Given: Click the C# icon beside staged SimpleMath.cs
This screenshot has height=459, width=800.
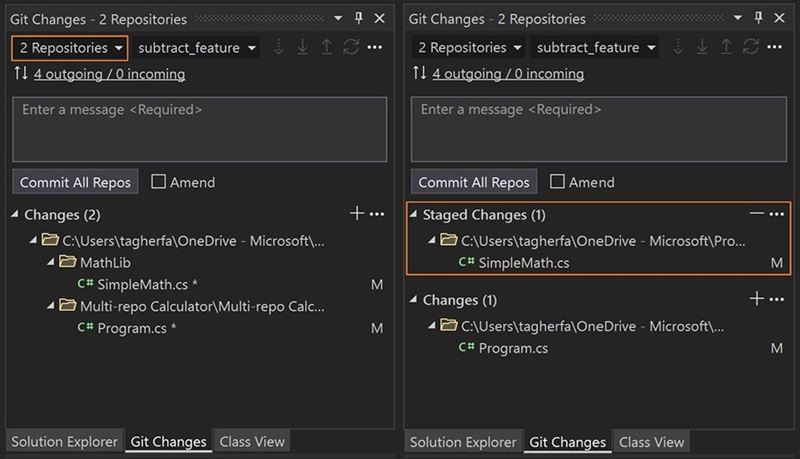Looking at the screenshot, I should click(x=466, y=262).
